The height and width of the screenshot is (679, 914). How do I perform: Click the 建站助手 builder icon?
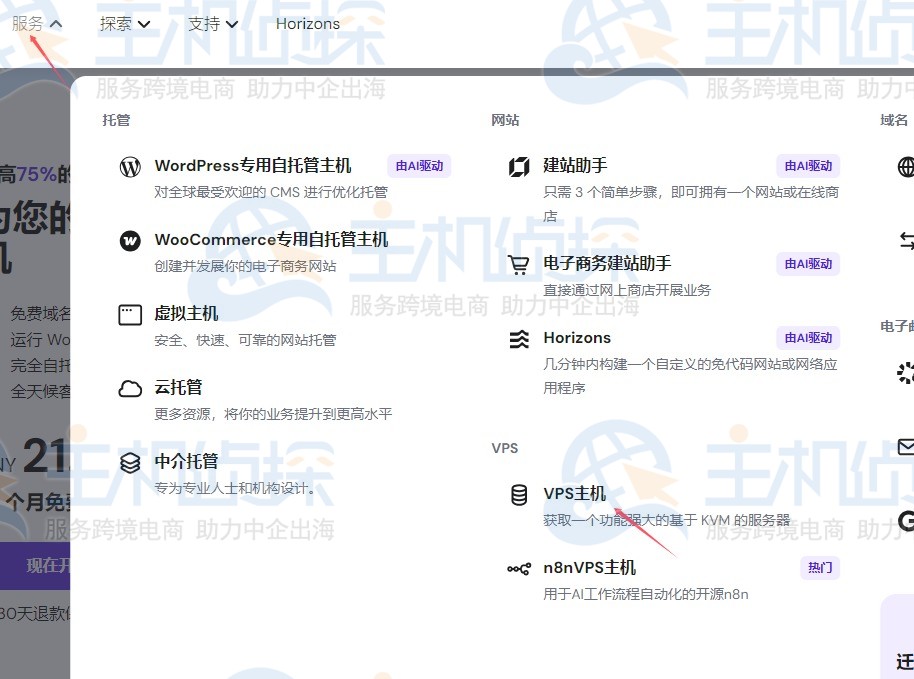tap(519, 167)
